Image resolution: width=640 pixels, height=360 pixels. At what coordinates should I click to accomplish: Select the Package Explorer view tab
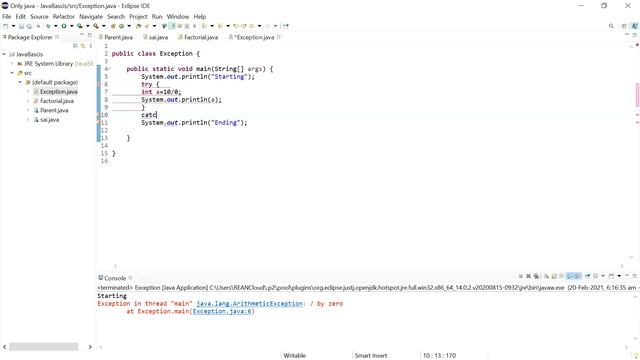pos(30,37)
